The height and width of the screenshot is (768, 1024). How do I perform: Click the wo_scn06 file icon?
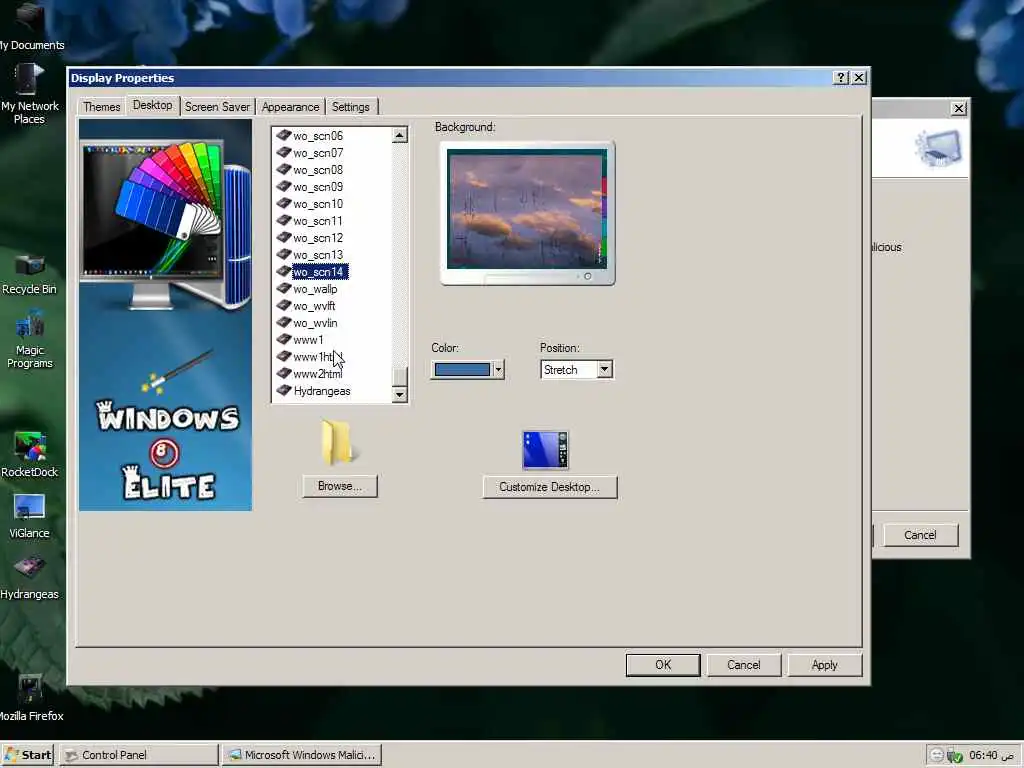(x=283, y=135)
